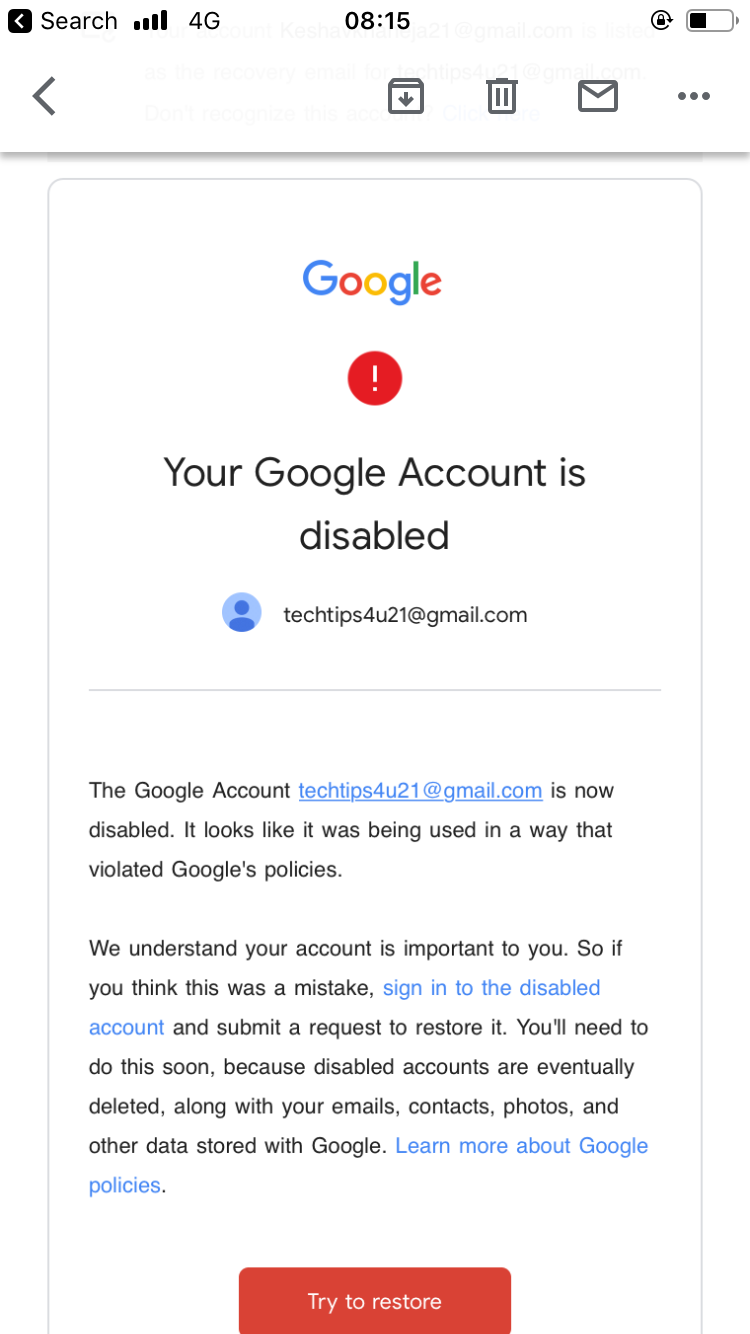Image resolution: width=750 pixels, height=1334 pixels.
Task: Tap the back arrow to leave email
Action: [44, 96]
